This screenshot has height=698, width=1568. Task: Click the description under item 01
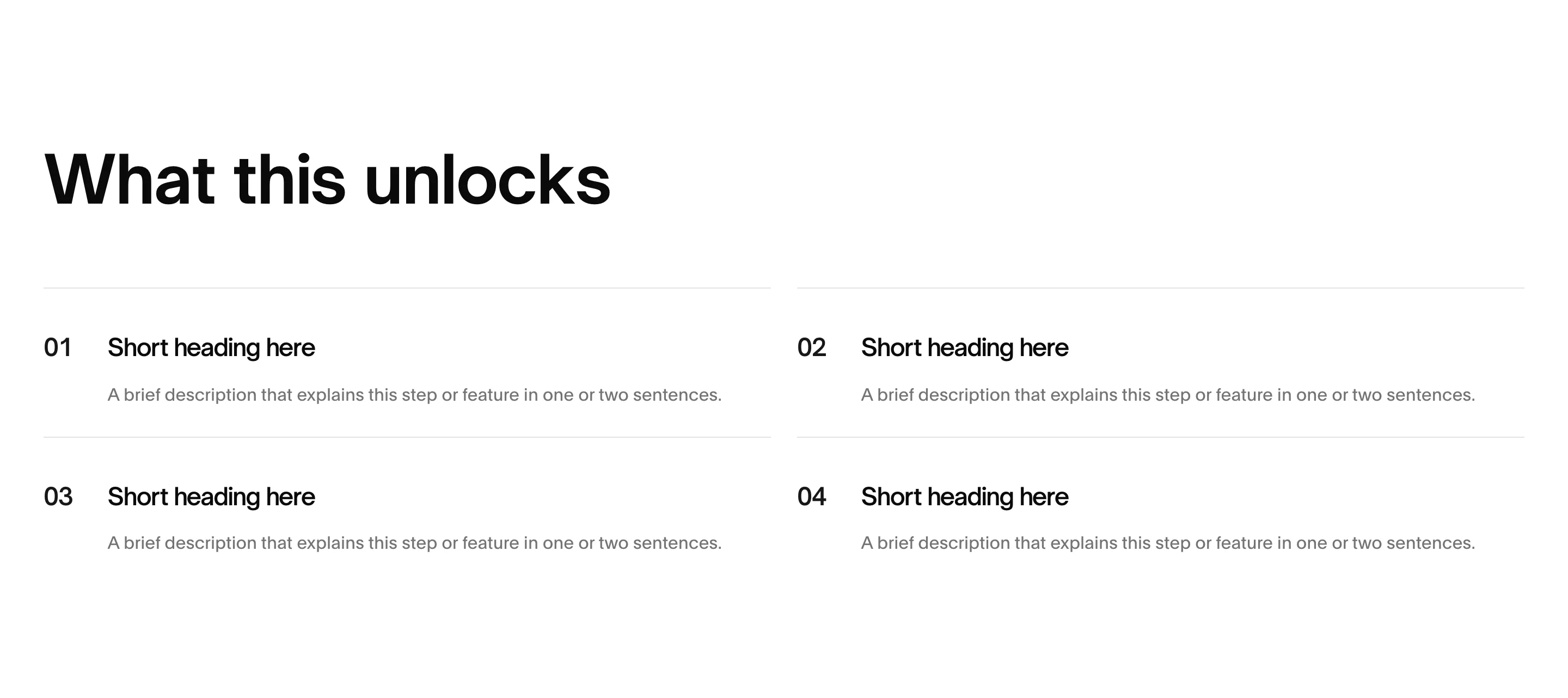click(x=414, y=396)
